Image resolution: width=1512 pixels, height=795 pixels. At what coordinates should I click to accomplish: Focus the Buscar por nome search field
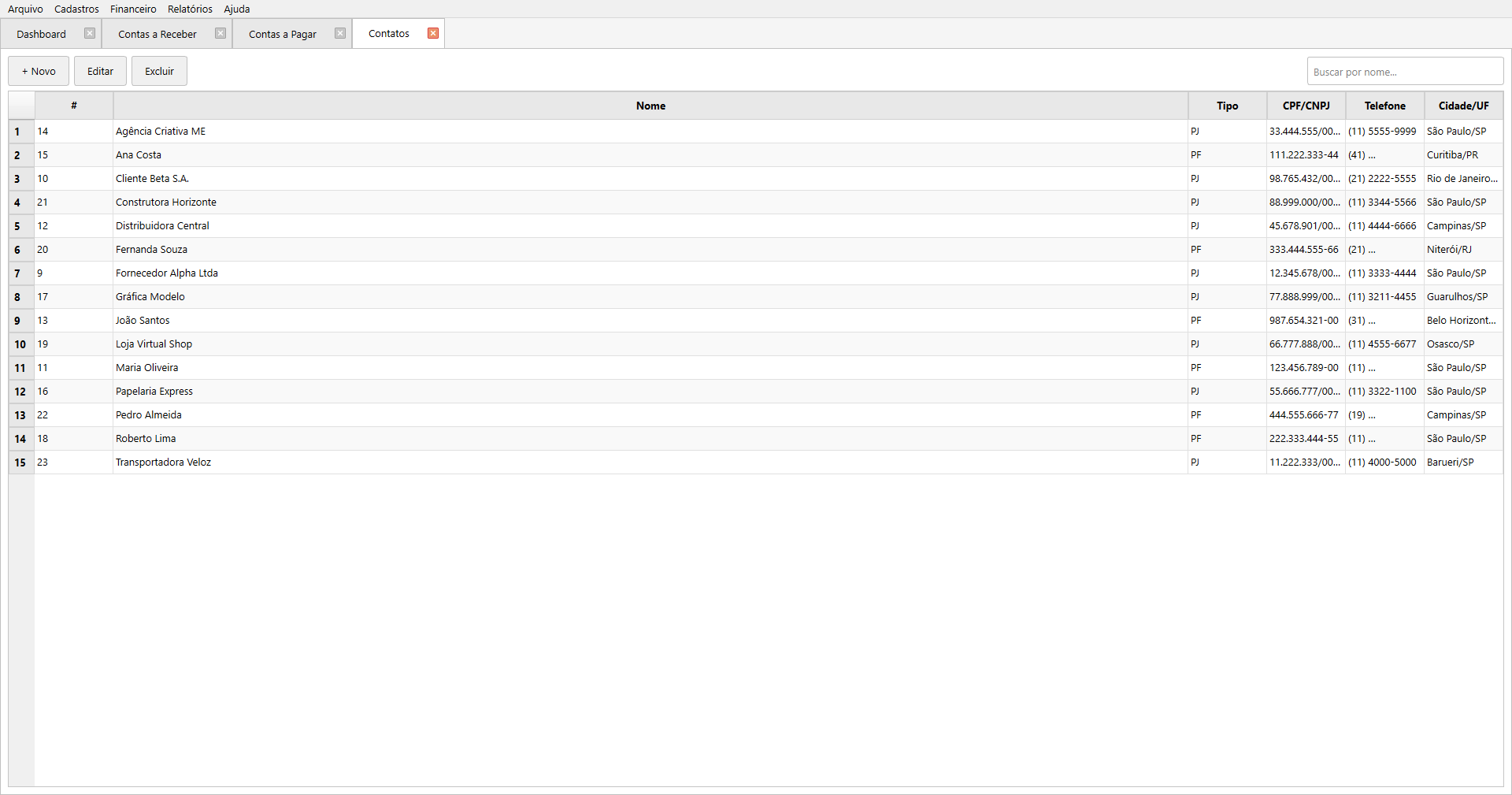click(x=1404, y=72)
